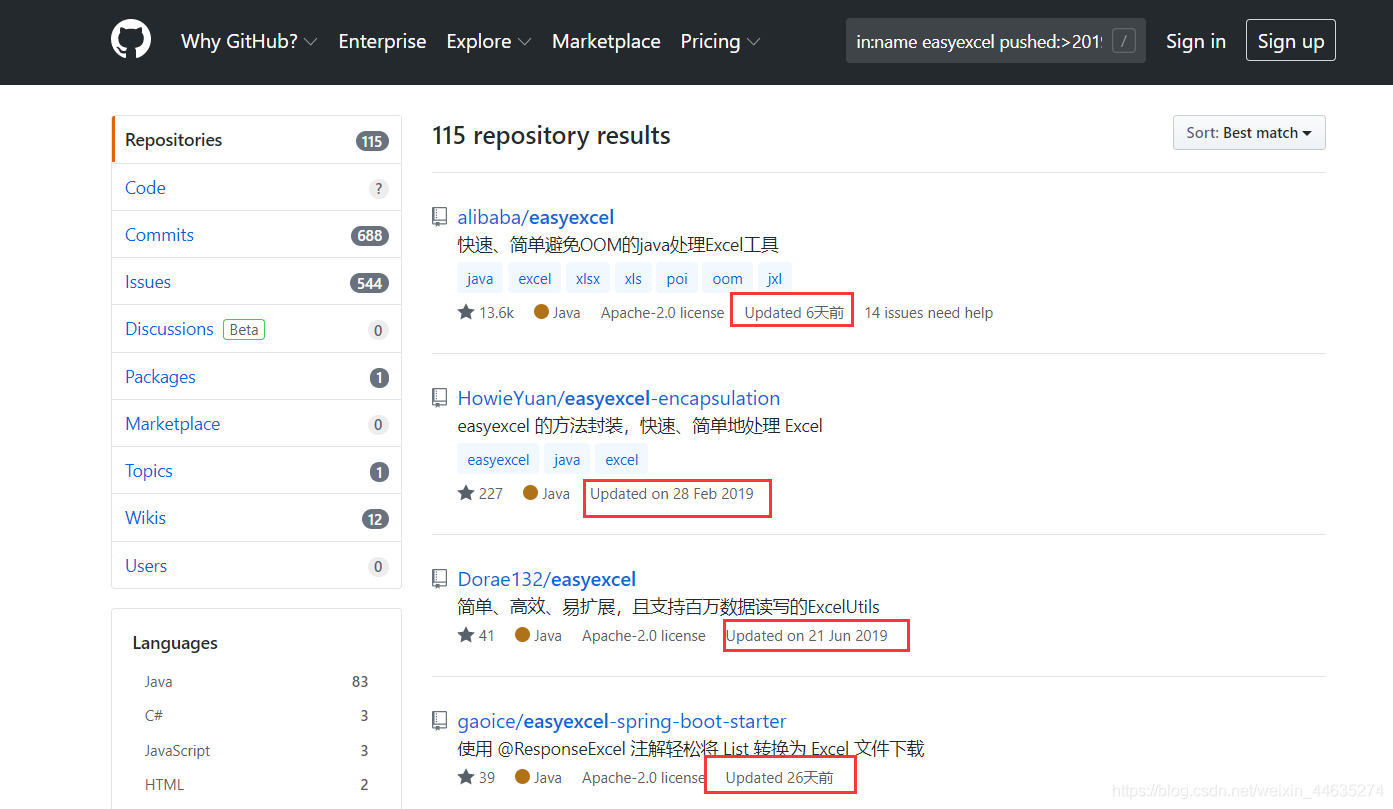Click Sign in
The height and width of the screenshot is (809, 1393).
1196,41
